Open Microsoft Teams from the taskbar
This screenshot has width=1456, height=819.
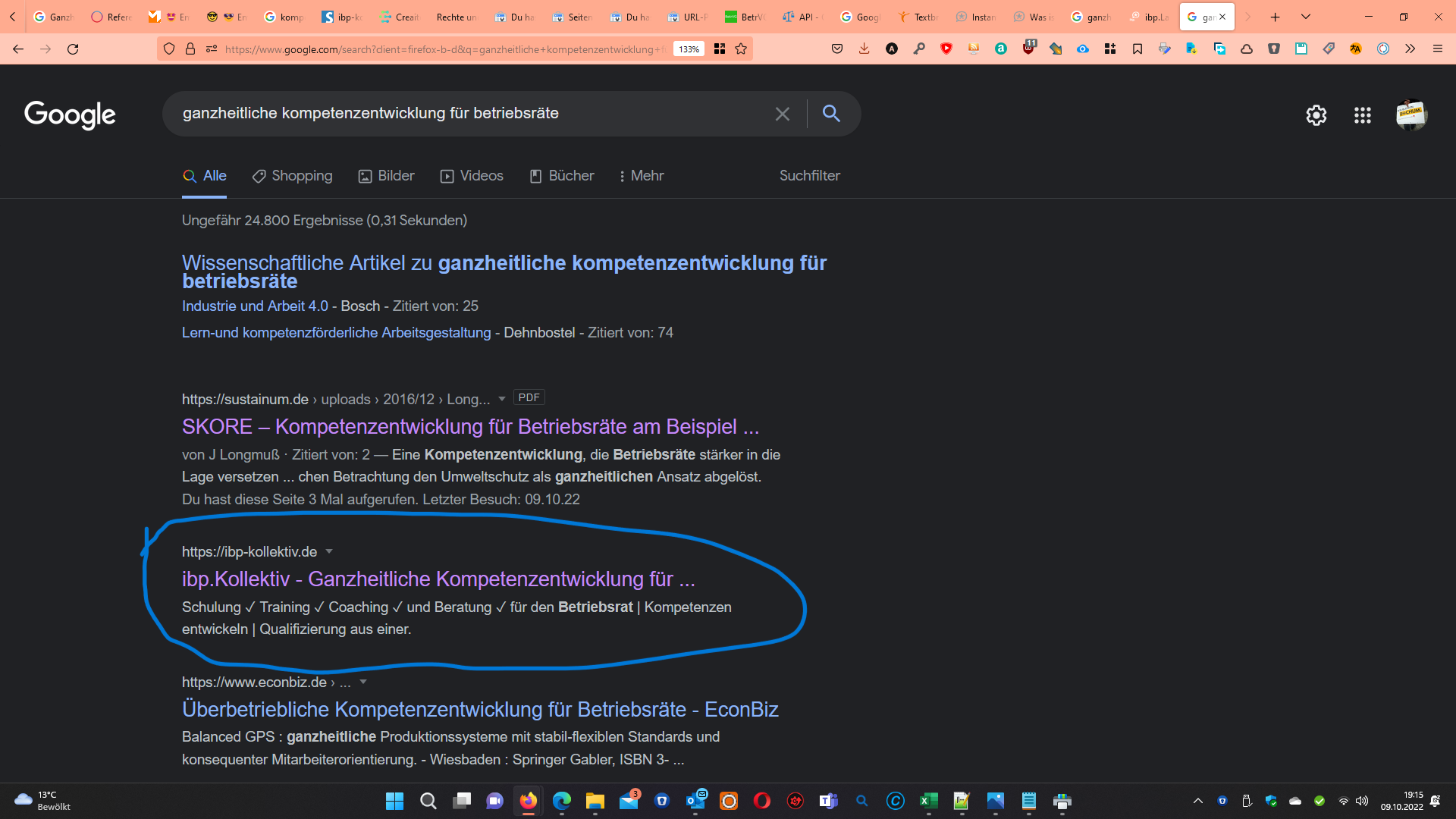pyautogui.click(x=829, y=802)
